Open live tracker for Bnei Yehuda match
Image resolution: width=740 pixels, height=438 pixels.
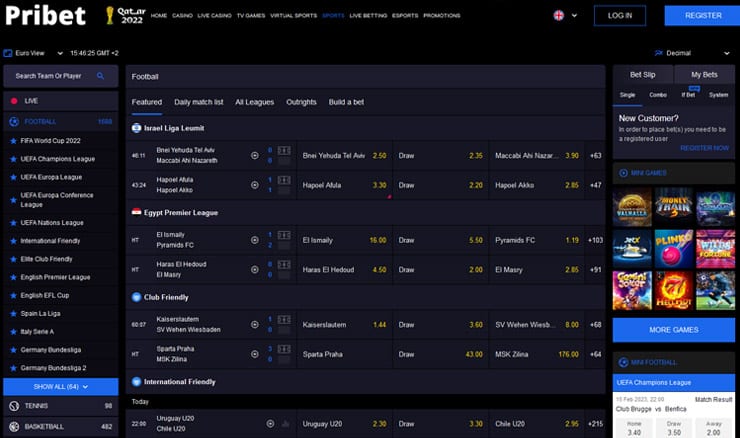coord(255,156)
